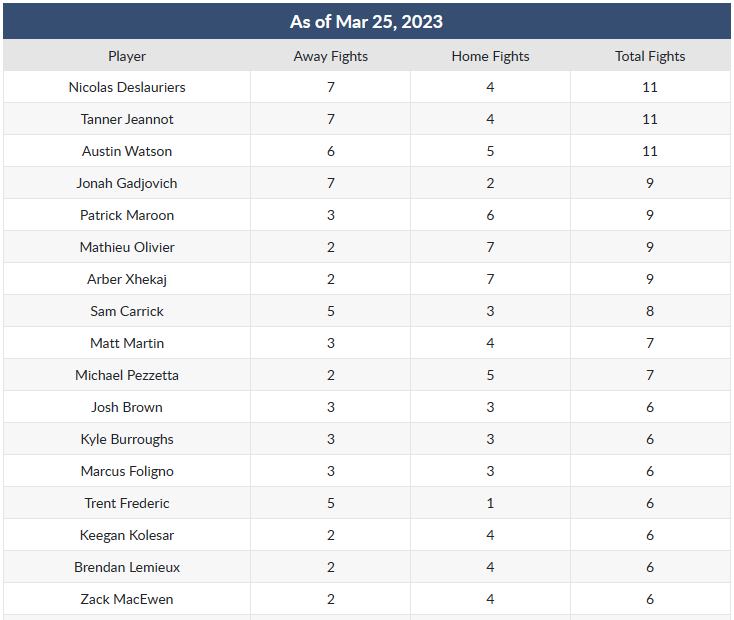Open Kyle Burroughs row
Image resolution: width=734 pixels, height=620 pixels.
coord(127,439)
